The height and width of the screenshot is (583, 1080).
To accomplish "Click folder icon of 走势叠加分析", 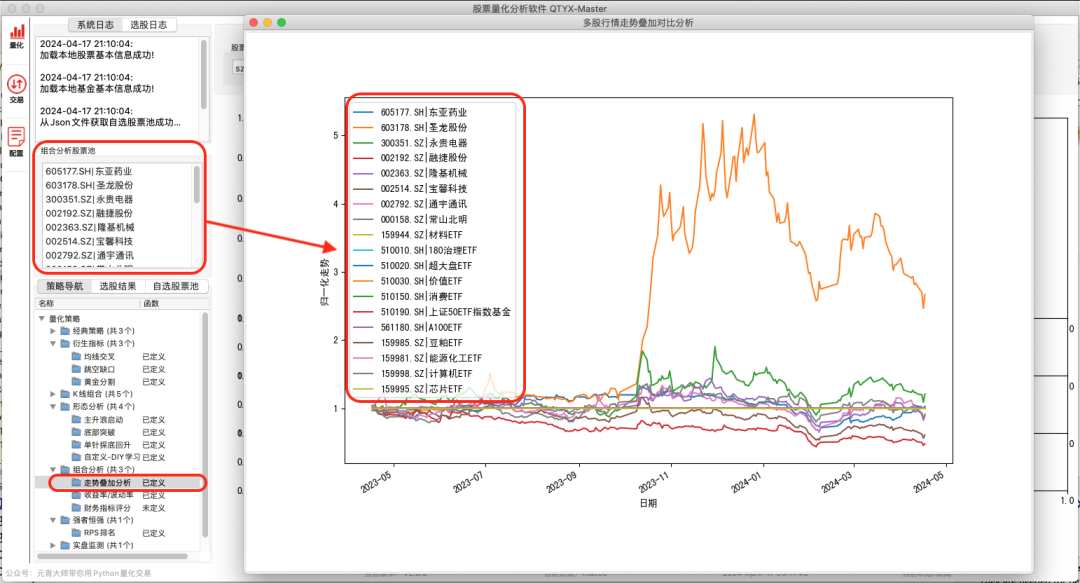I will (x=76, y=482).
